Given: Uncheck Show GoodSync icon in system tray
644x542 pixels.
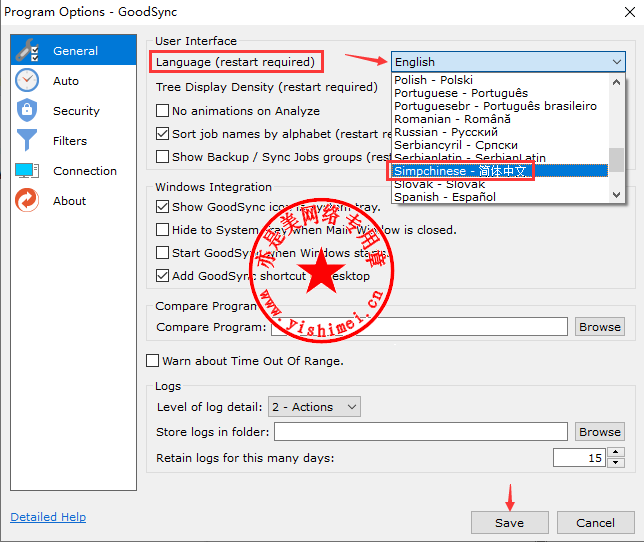Looking at the screenshot, I should point(162,207).
